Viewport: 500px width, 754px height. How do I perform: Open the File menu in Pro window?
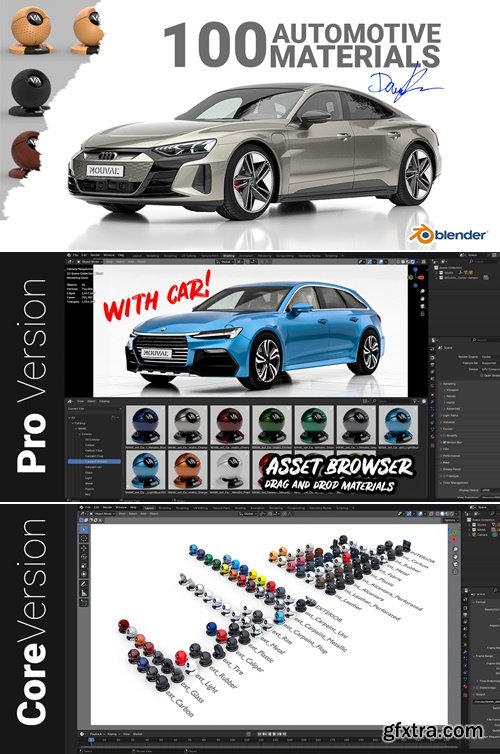click(75, 255)
